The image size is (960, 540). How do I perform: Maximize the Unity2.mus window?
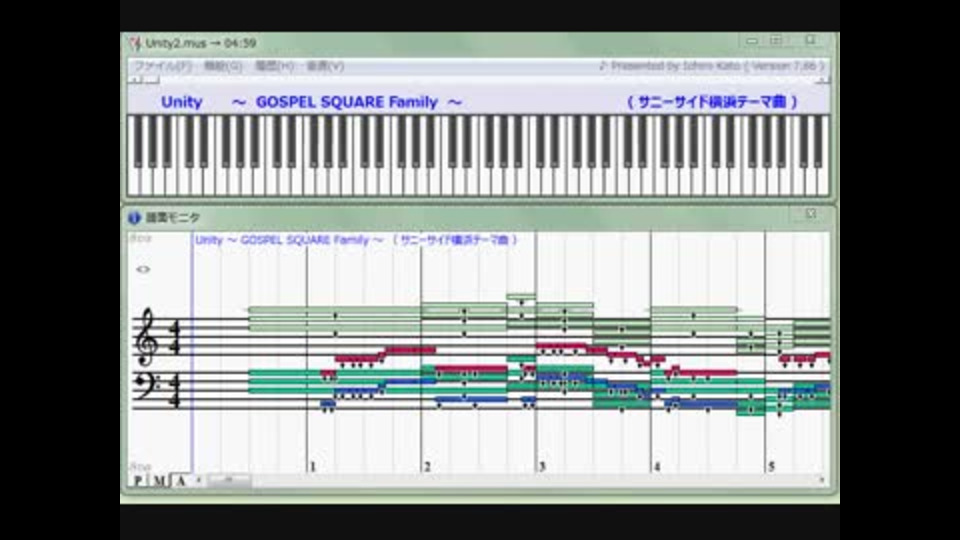[776, 40]
